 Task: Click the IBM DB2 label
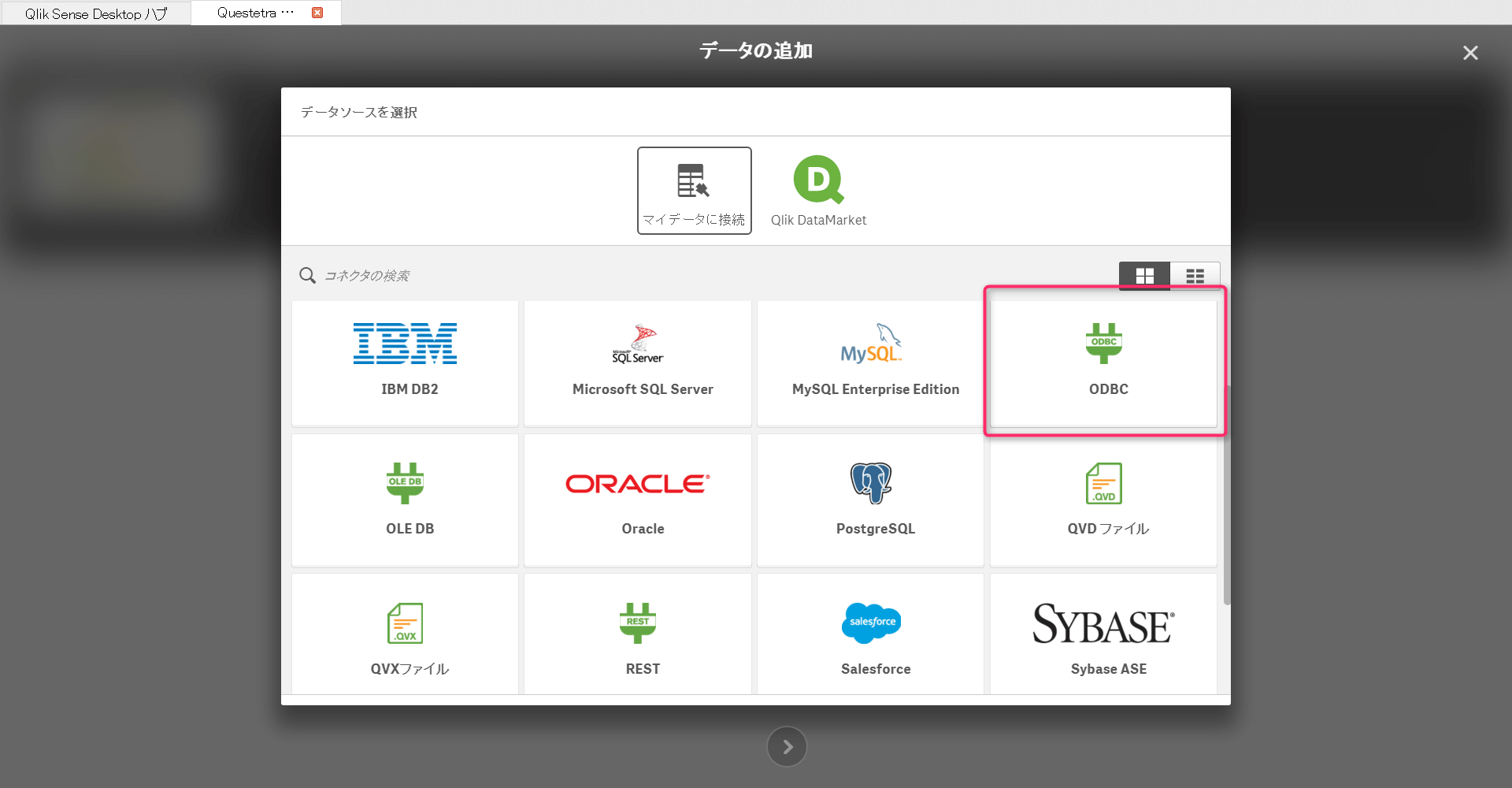409,389
